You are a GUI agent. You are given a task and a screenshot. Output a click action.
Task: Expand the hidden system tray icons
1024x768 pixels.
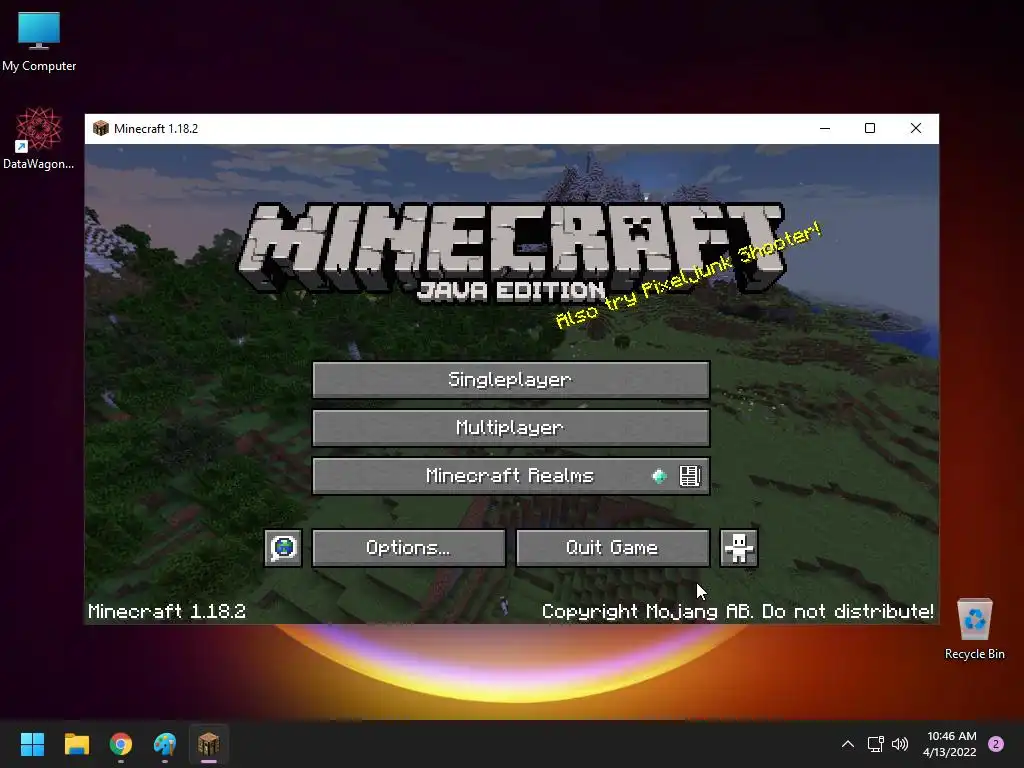(848, 744)
